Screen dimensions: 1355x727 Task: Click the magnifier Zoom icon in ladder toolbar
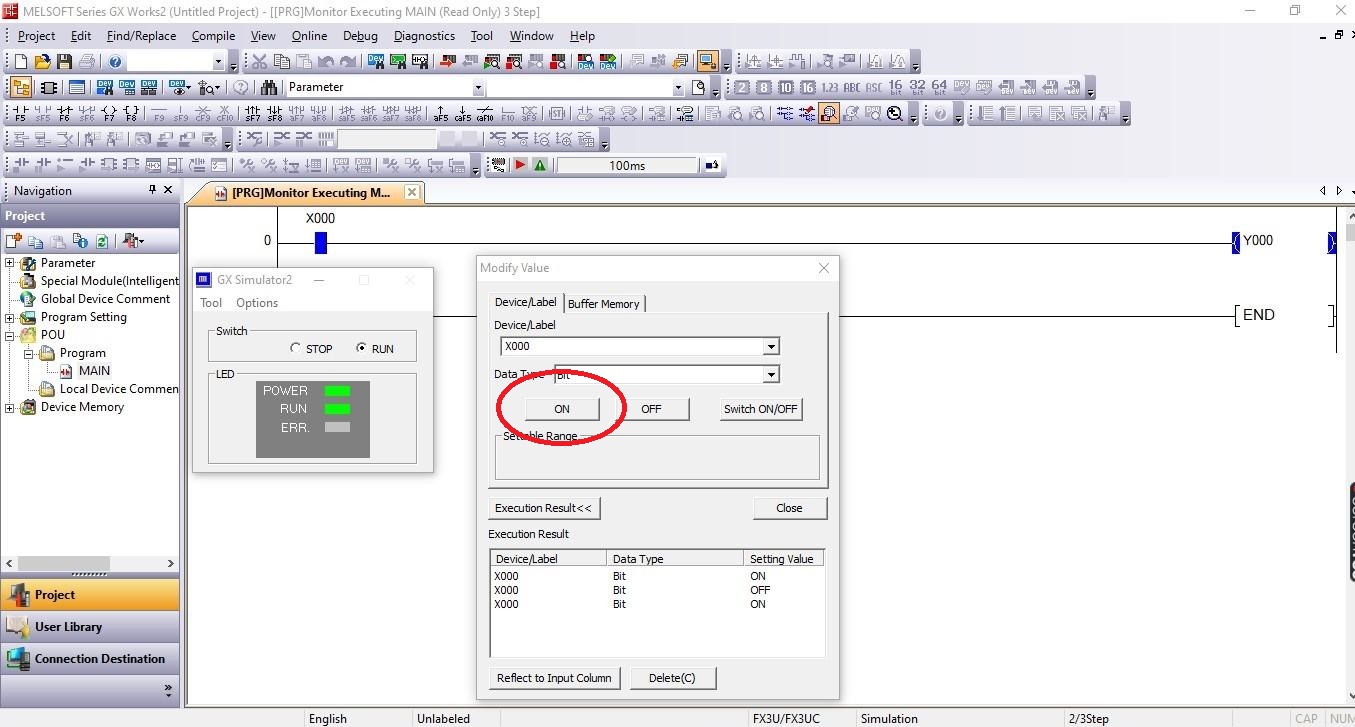coord(894,113)
